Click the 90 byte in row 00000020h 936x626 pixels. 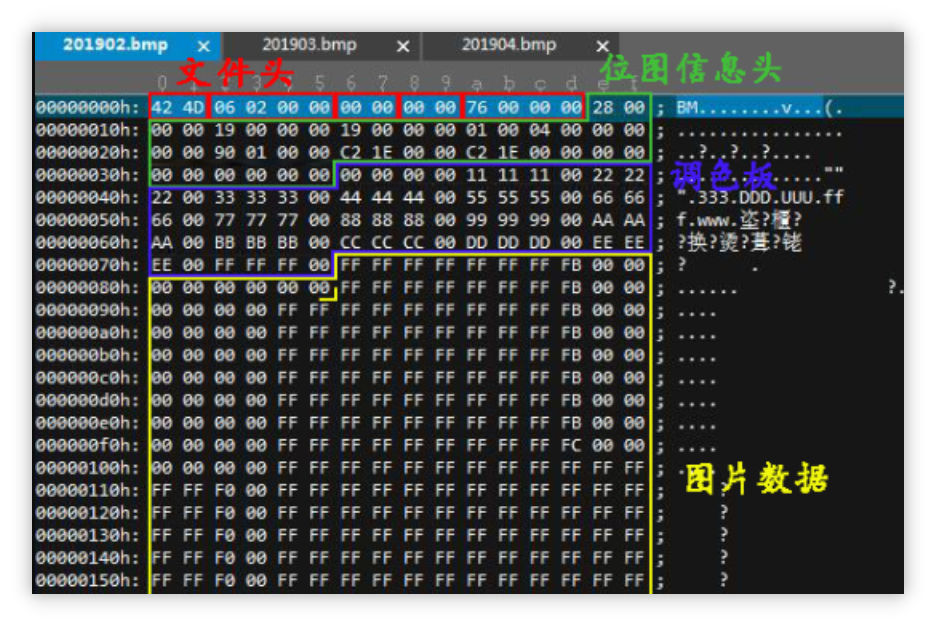tap(225, 152)
